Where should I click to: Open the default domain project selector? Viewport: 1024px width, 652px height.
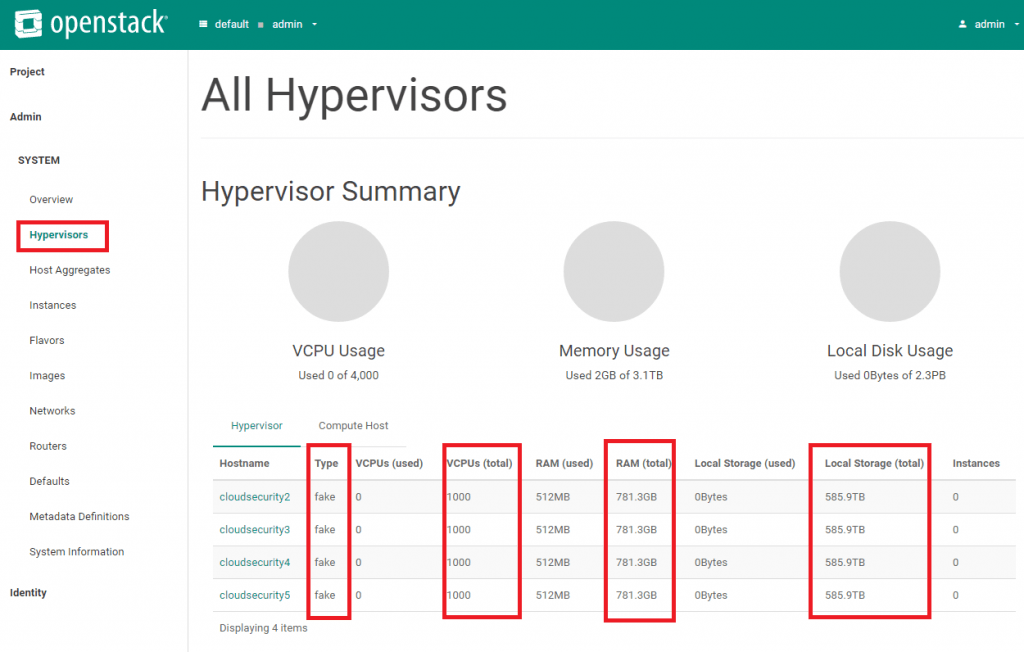pyautogui.click(x=258, y=24)
